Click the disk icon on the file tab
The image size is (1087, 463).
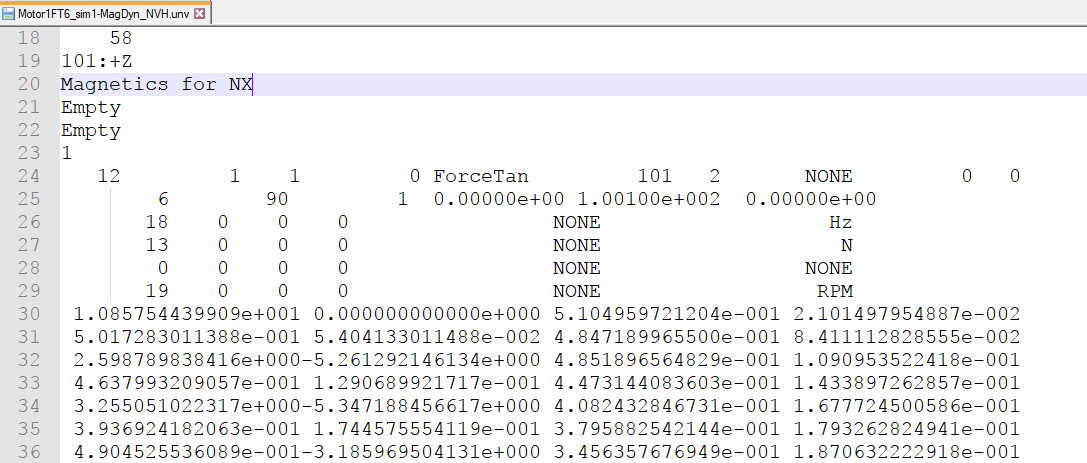10,13
